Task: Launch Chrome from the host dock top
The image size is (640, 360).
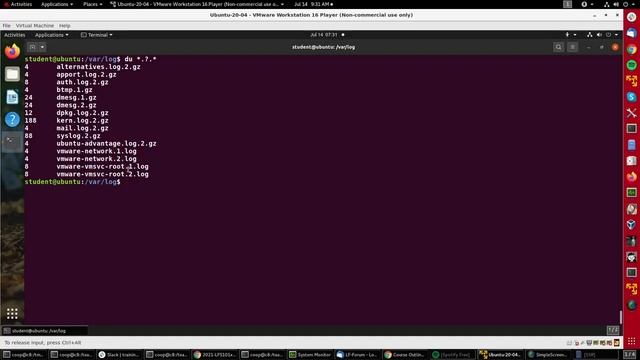Action: click(631, 49)
